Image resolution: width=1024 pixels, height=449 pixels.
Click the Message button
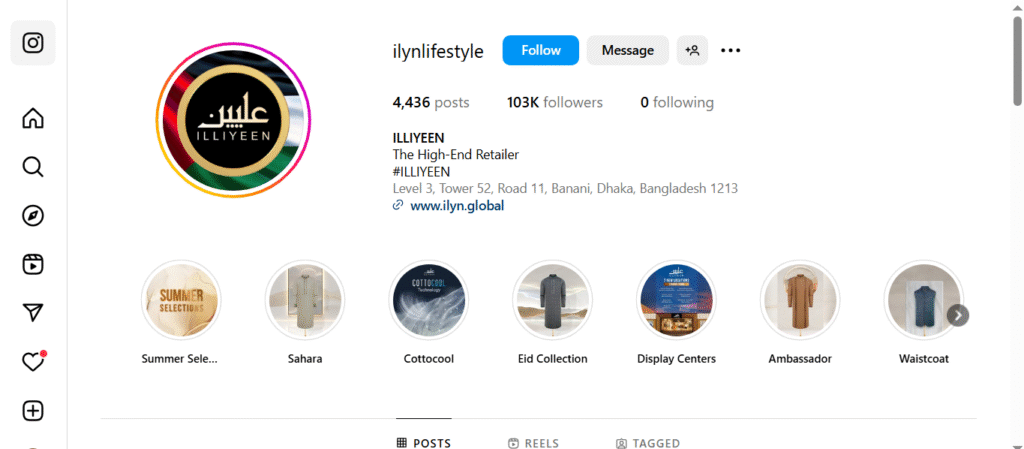628,50
